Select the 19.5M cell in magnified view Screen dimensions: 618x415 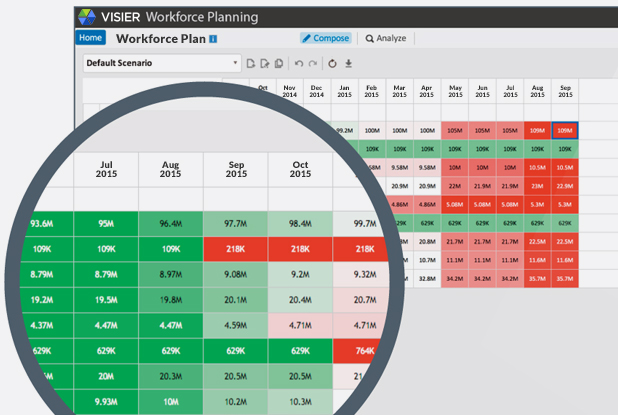pyautogui.click(x=106, y=300)
